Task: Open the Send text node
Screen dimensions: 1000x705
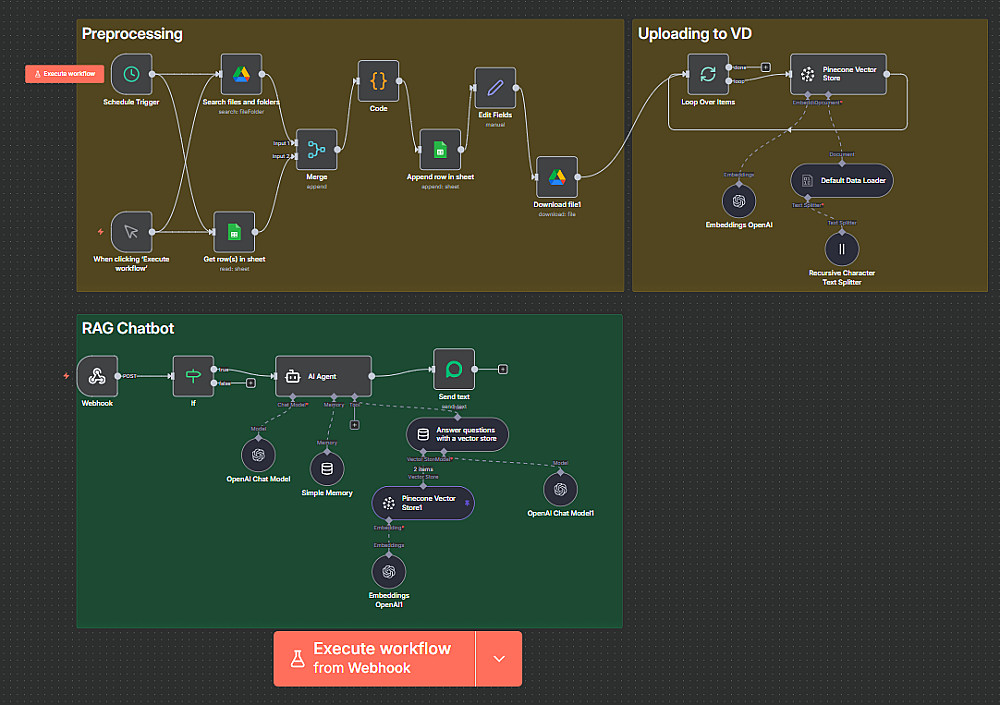Action: point(454,369)
